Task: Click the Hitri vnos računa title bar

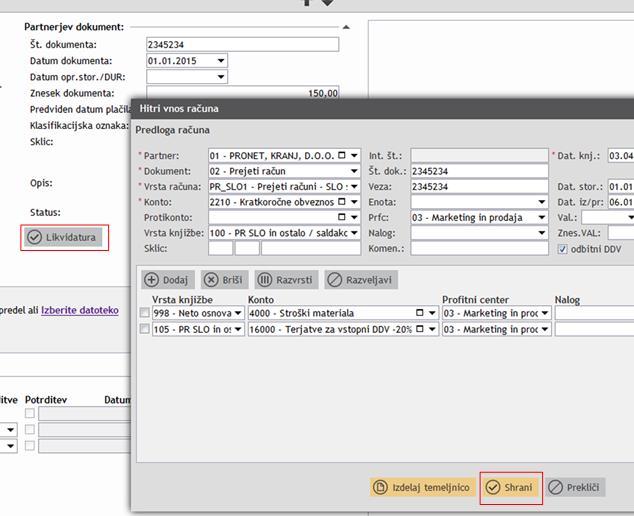Action: (x=383, y=108)
